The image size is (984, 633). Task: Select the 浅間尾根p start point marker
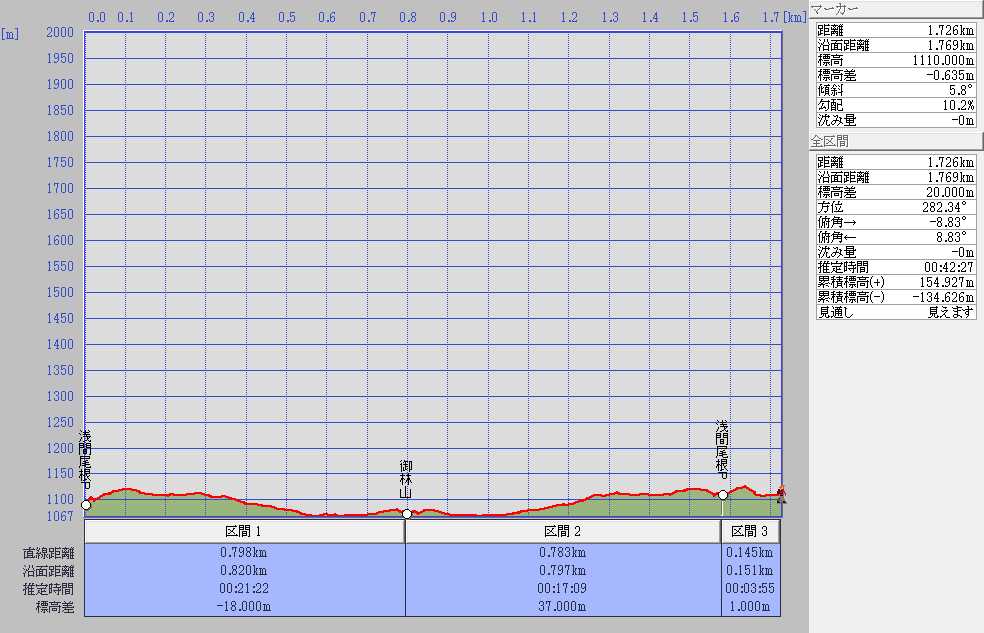click(86, 505)
